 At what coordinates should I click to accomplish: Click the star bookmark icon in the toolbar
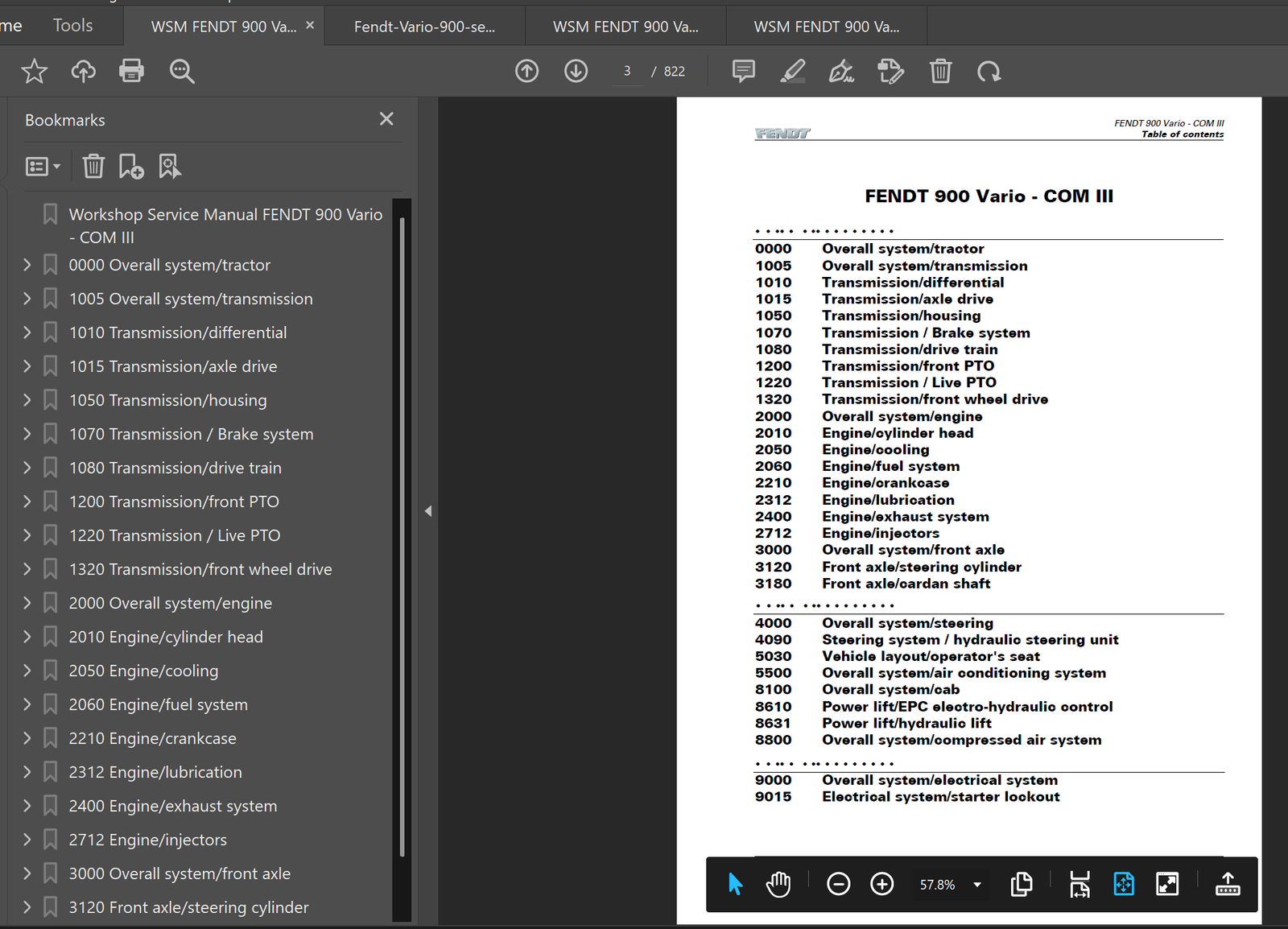coord(34,72)
